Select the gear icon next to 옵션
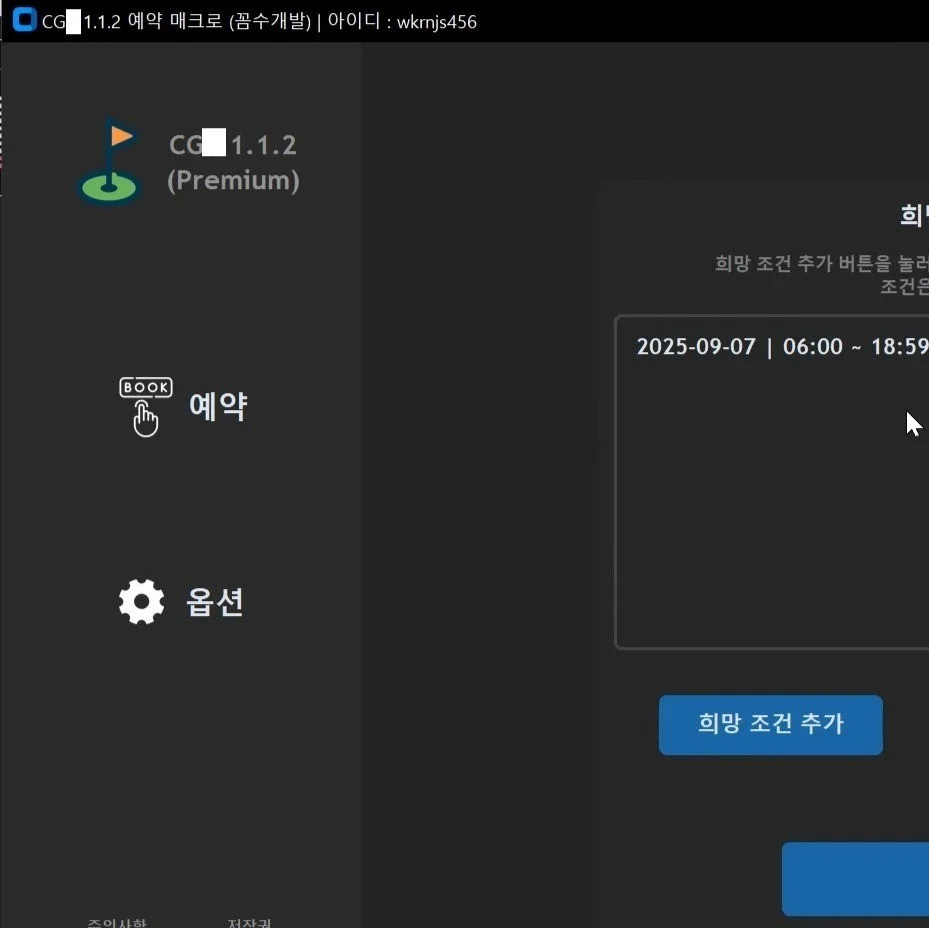Image resolution: width=929 pixels, height=928 pixels. pyautogui.click(x=142, y=601)
